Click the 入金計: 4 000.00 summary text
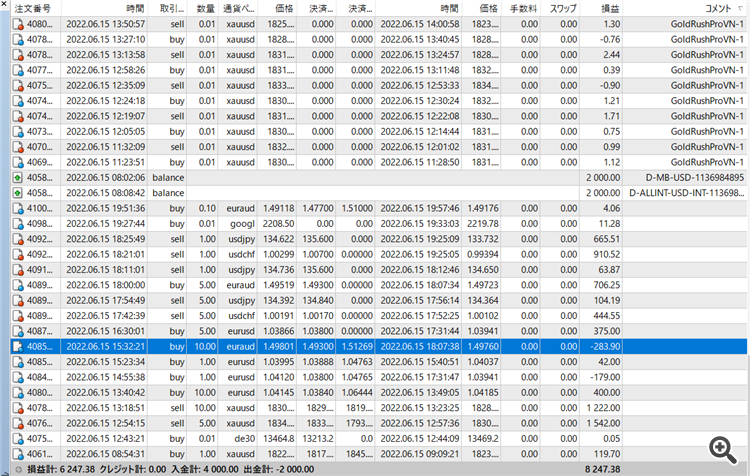 (205, 469)
